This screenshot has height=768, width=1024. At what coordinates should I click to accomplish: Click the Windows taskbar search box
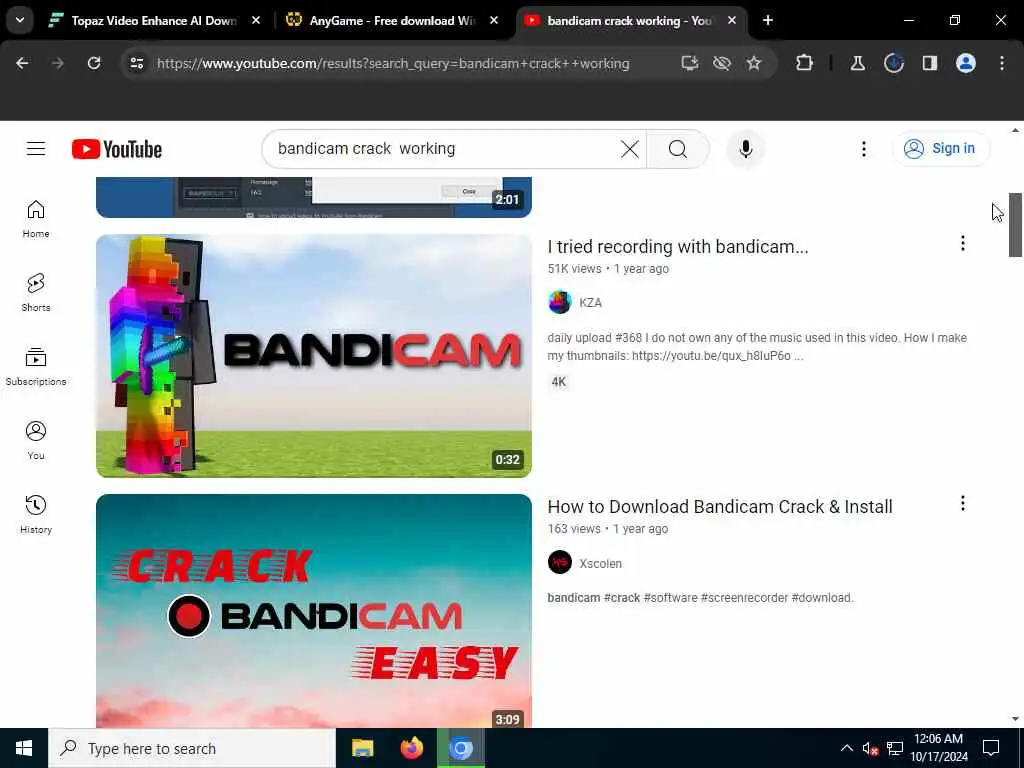click(192, 748)
